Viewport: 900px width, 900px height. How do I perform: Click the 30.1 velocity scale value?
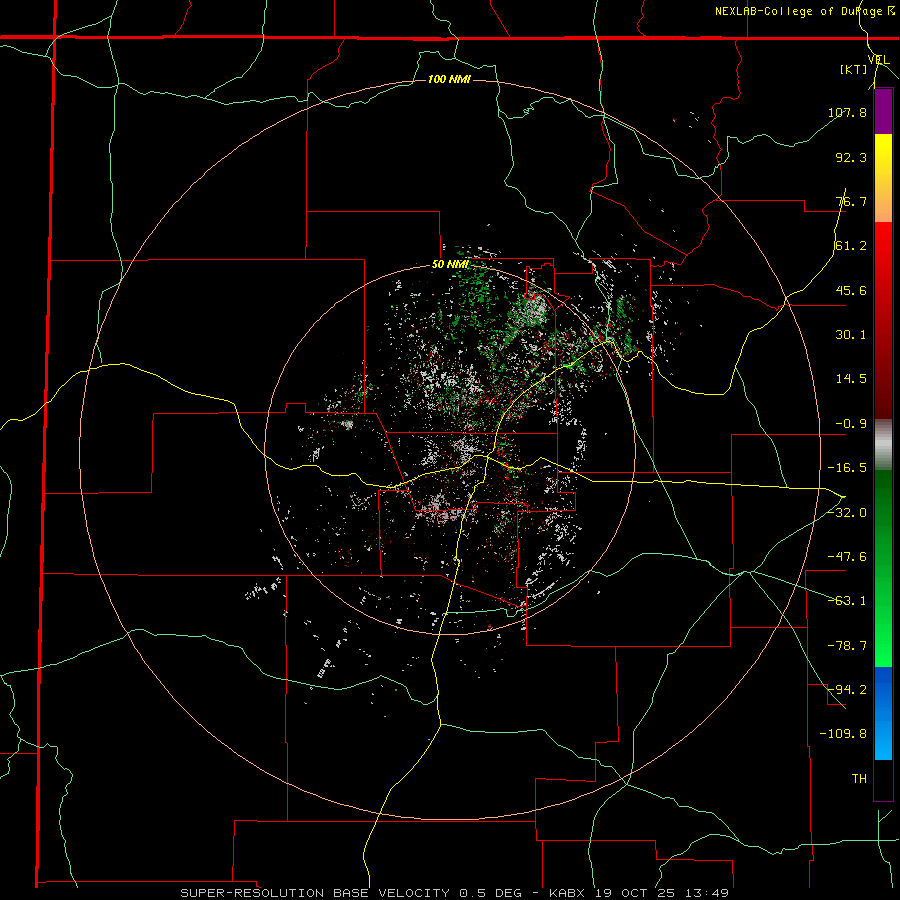pos(851,335)
